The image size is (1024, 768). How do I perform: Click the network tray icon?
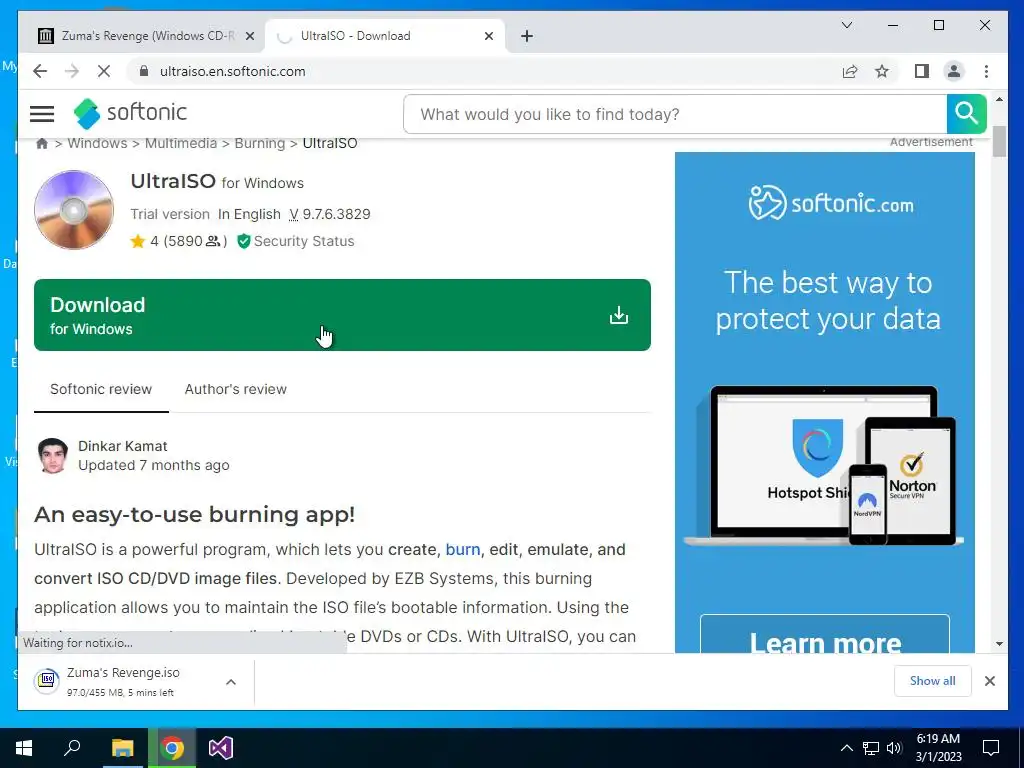pyautogui.click(x=871, y=748)
